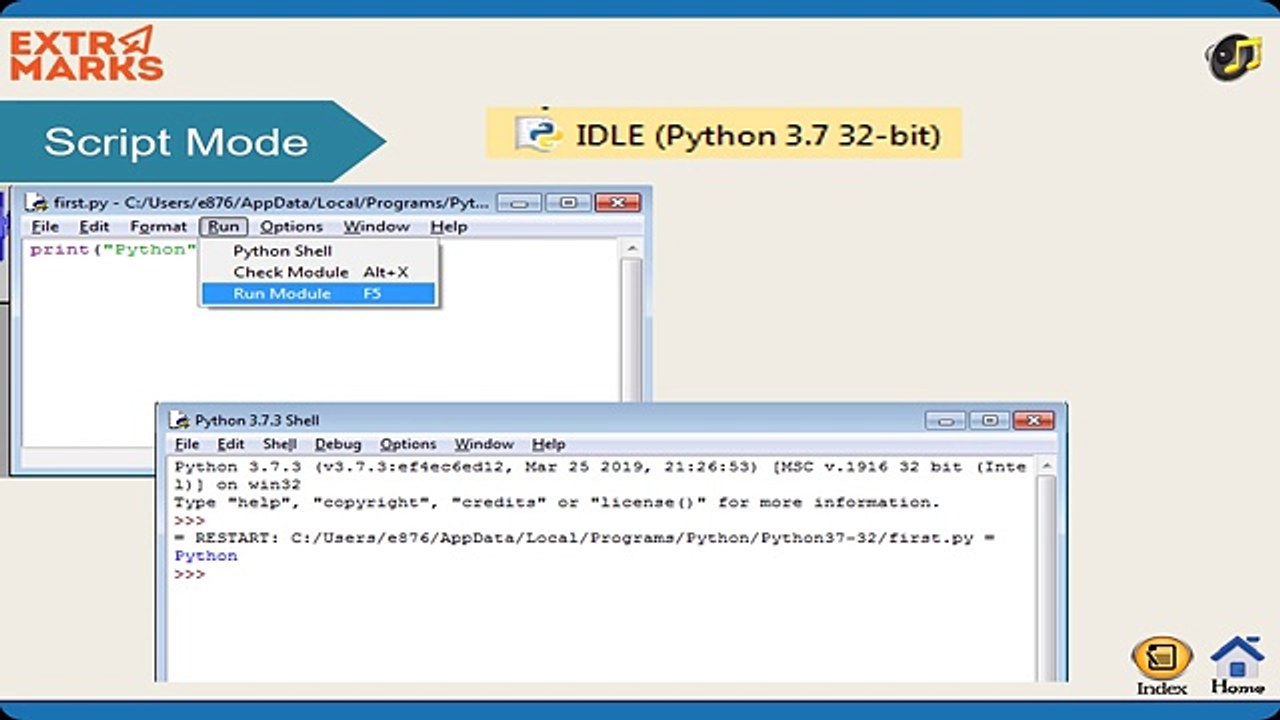Click the Python IDLE logo icon
Screen dimensions: 1280x720
tap(538, 133)
